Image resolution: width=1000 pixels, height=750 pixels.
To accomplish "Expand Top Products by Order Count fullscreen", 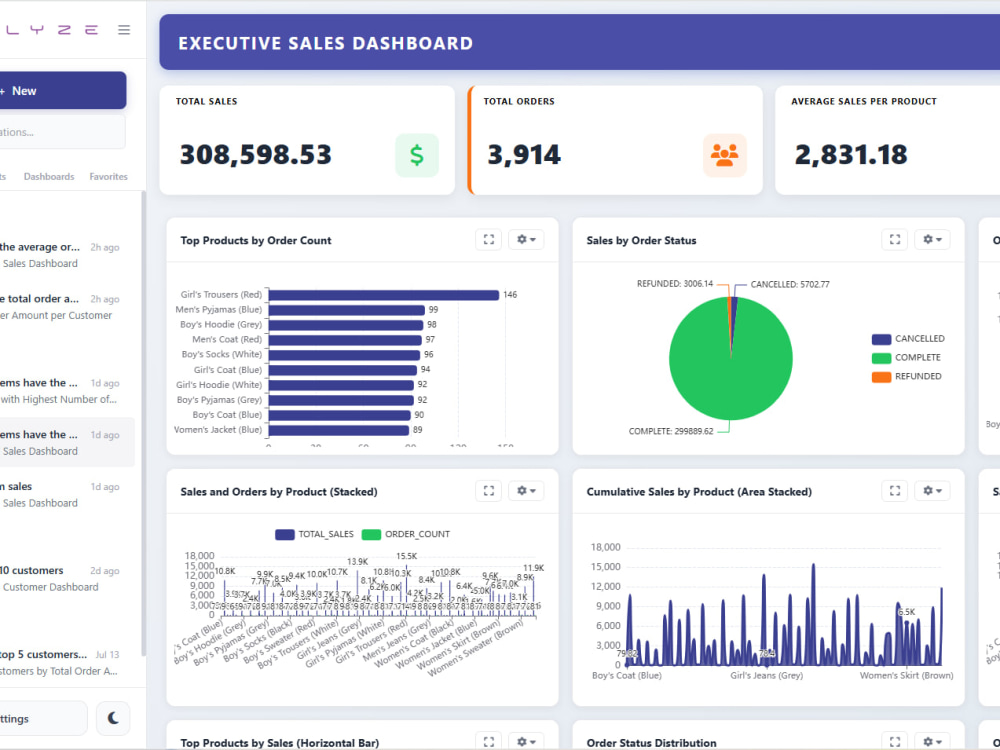I will click(x=489, y=239).
